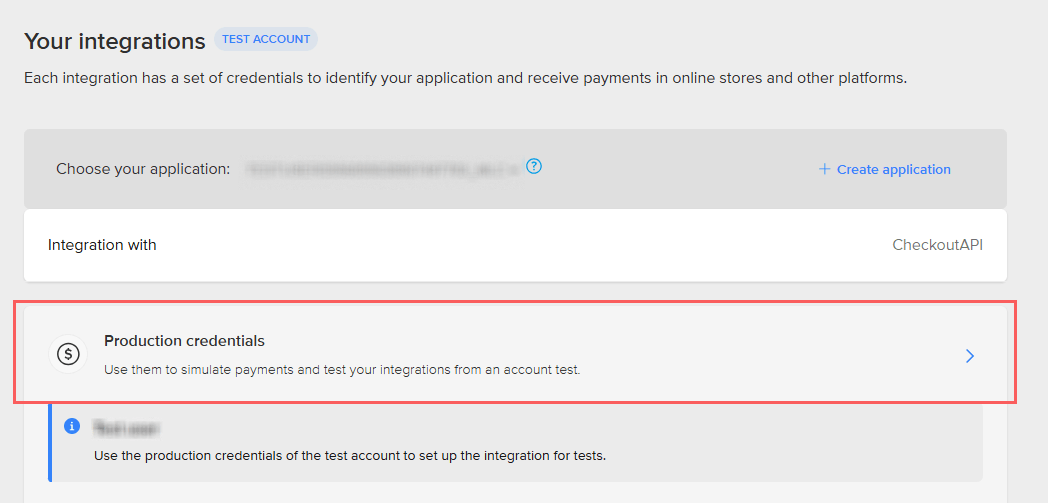Click the test account info banner message
The width and height of the screenshot is (1048, 503).
point(350,458)
